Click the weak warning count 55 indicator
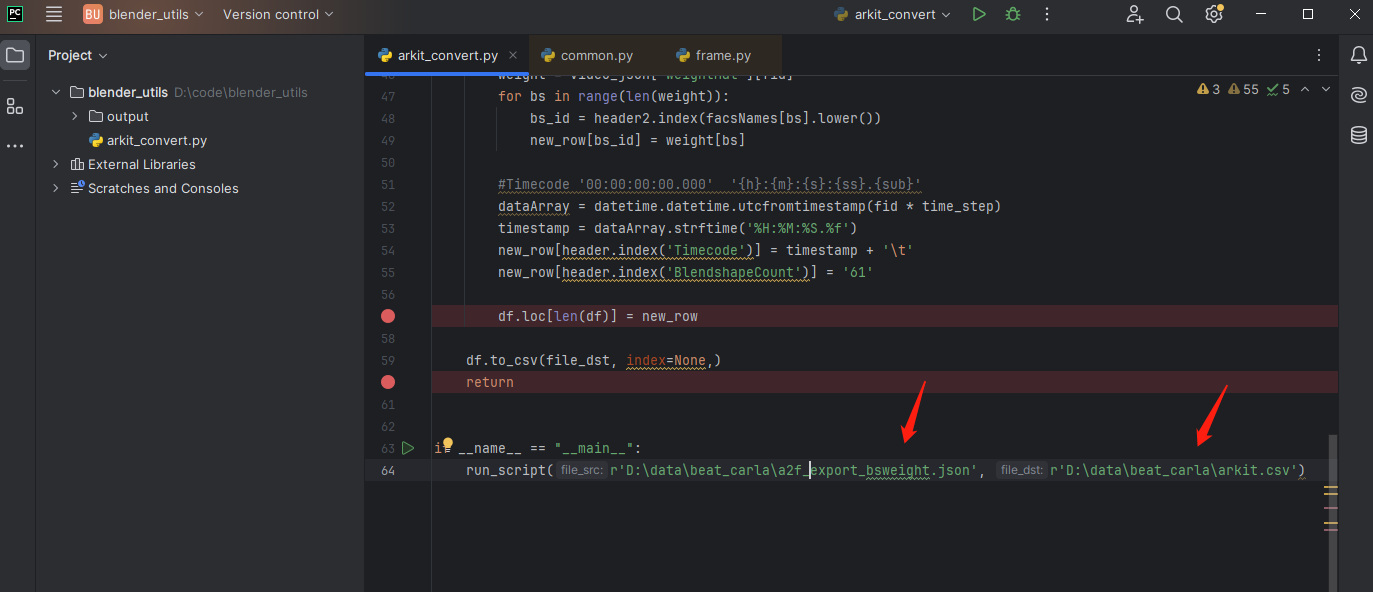 coord(1243,89)
